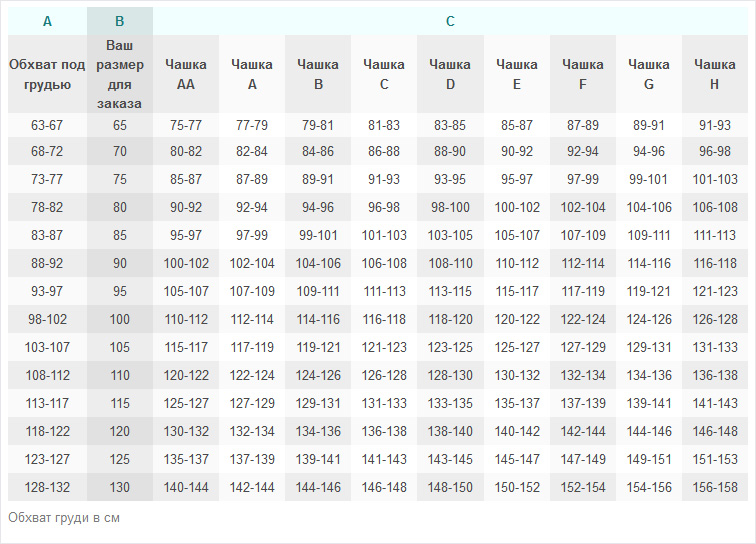Select the underbust range cell '63-67'
The image size is (756, 544).
(x=47, y=126)
